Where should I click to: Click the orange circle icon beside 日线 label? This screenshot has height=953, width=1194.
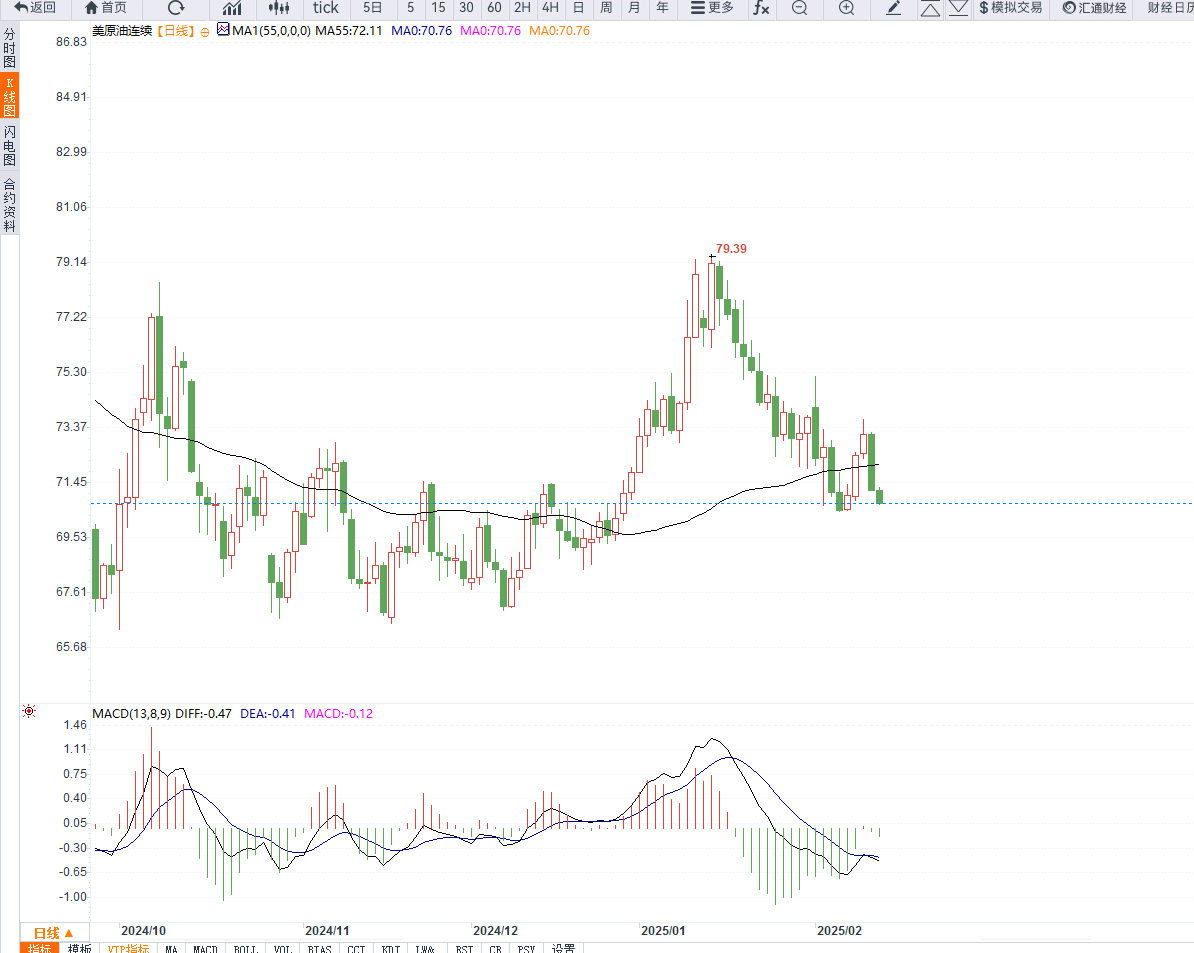tap(205, 32)
